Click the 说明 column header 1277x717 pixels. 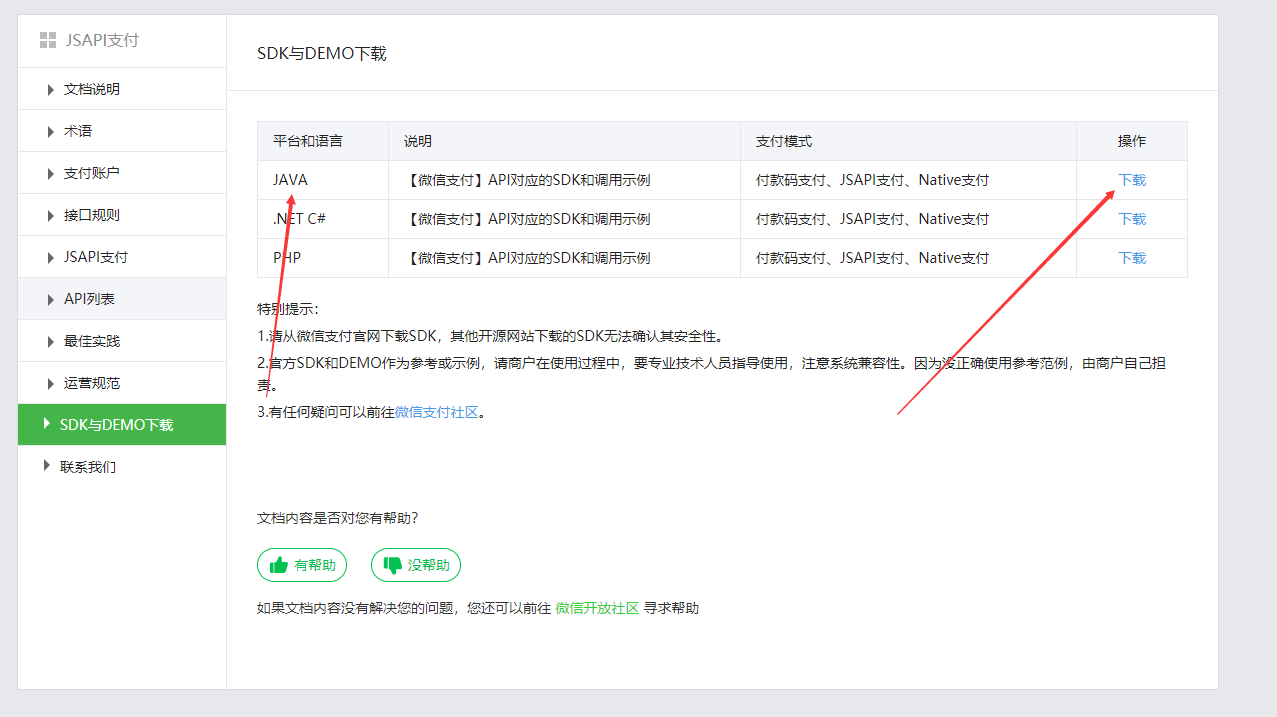point(565,141)
